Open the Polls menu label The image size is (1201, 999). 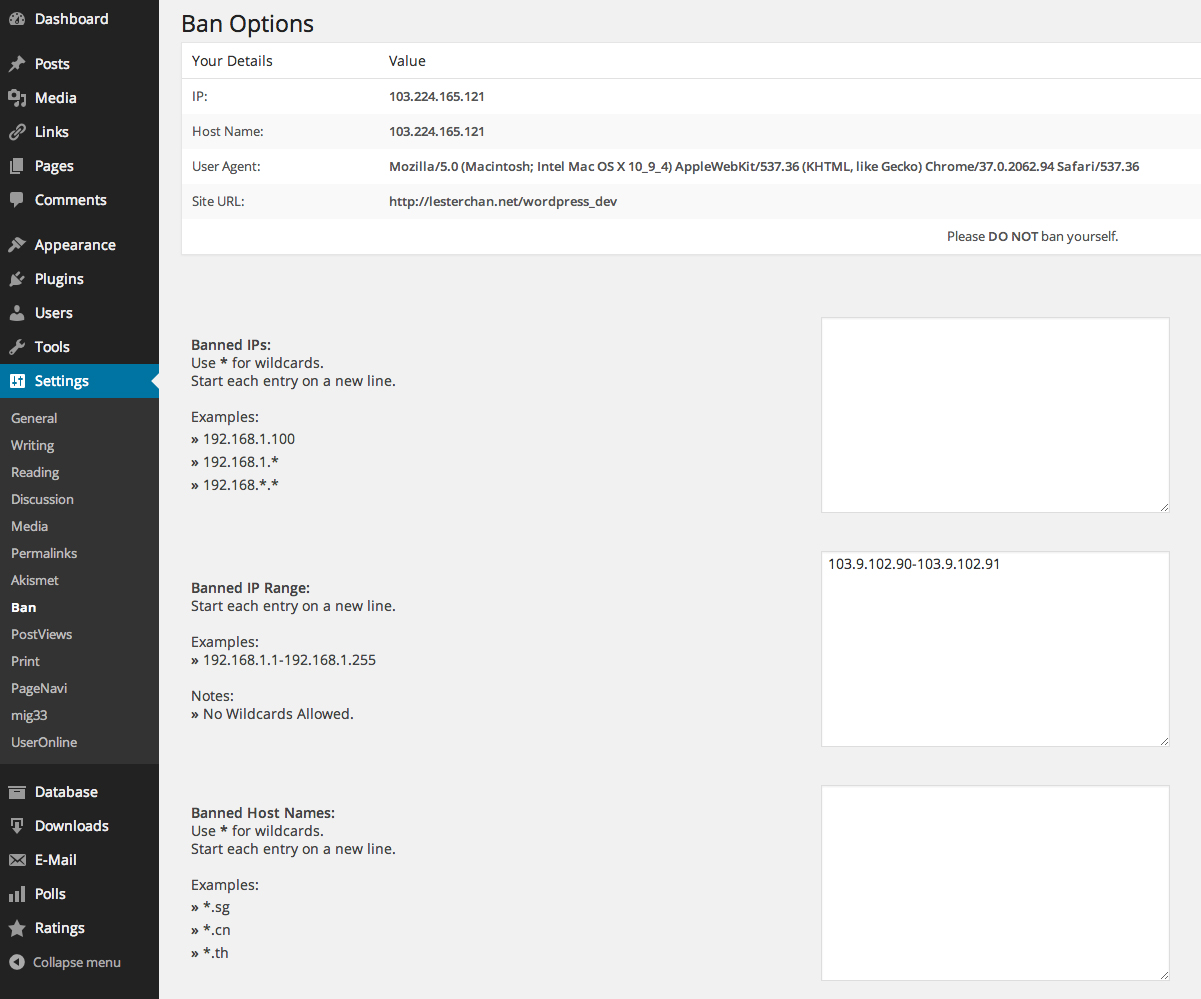tap(50, 894)
